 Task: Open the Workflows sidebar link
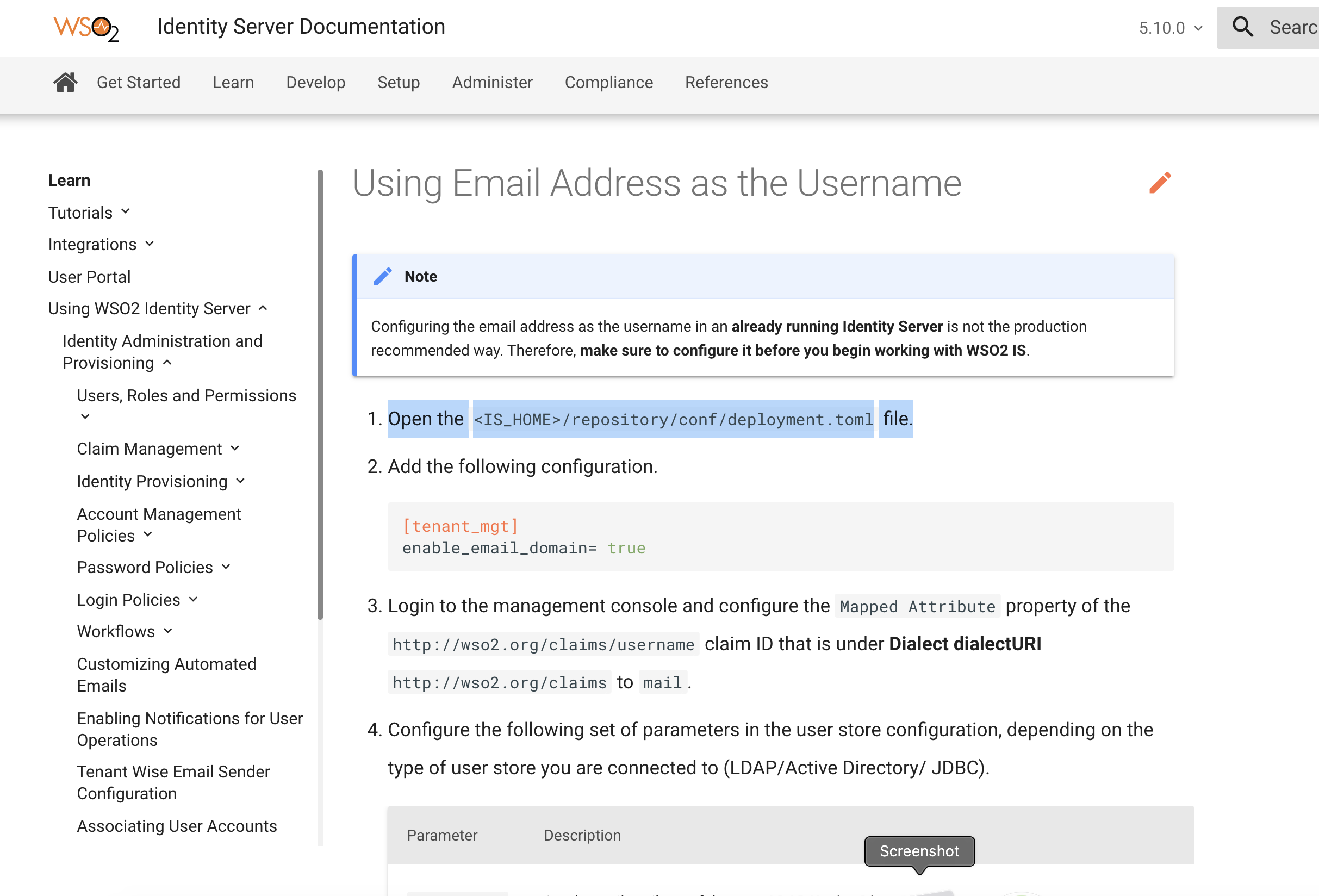[x=116, y=631]
